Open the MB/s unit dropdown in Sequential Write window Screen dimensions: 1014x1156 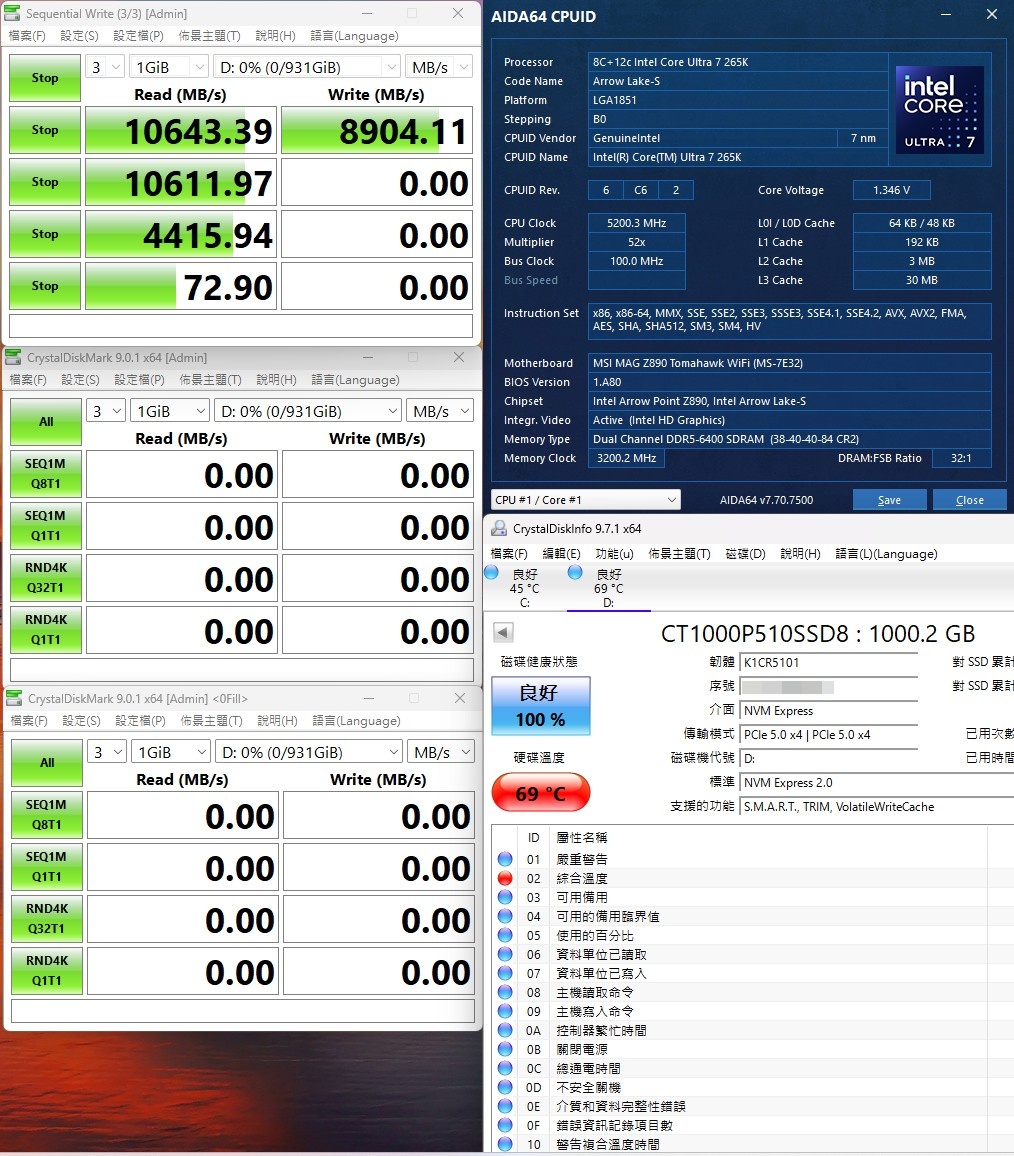click(x=439, y=67)
